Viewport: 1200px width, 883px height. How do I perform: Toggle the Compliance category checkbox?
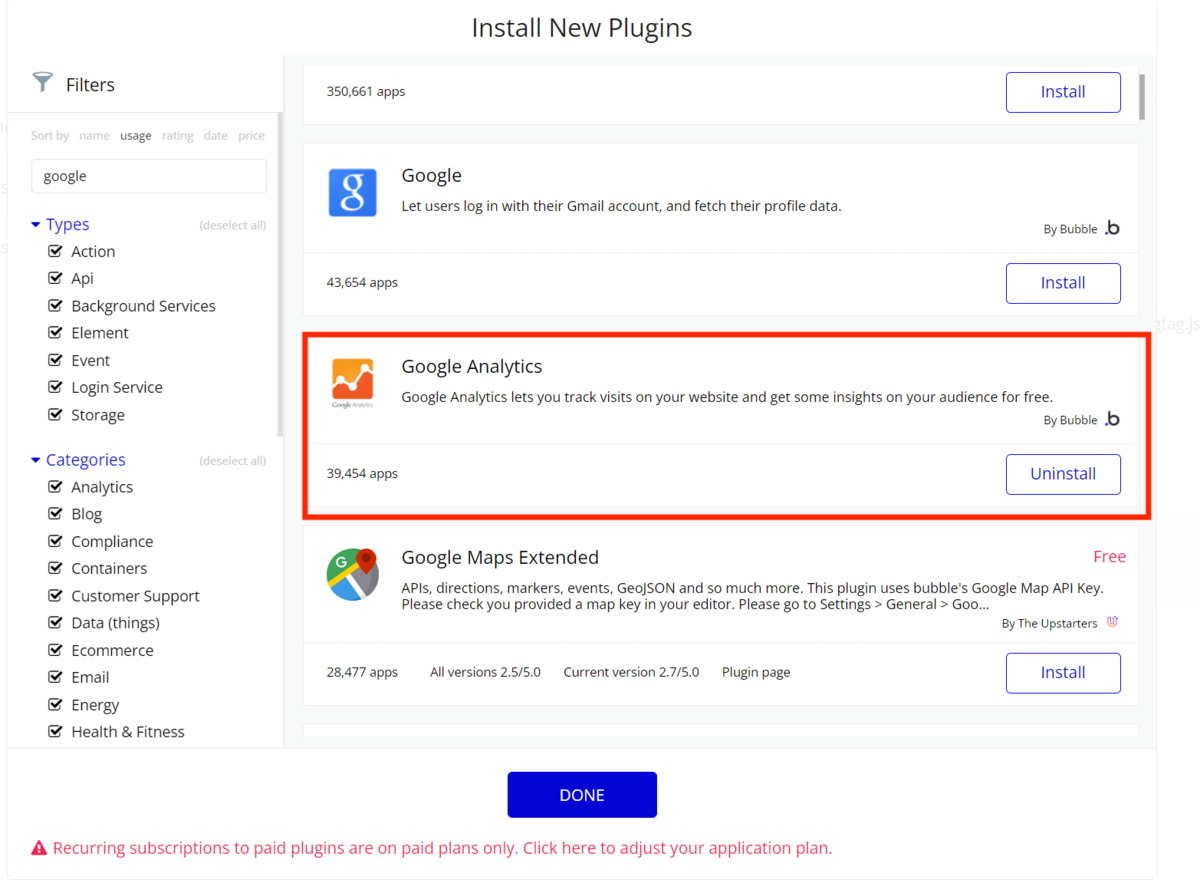pos(56,541)
